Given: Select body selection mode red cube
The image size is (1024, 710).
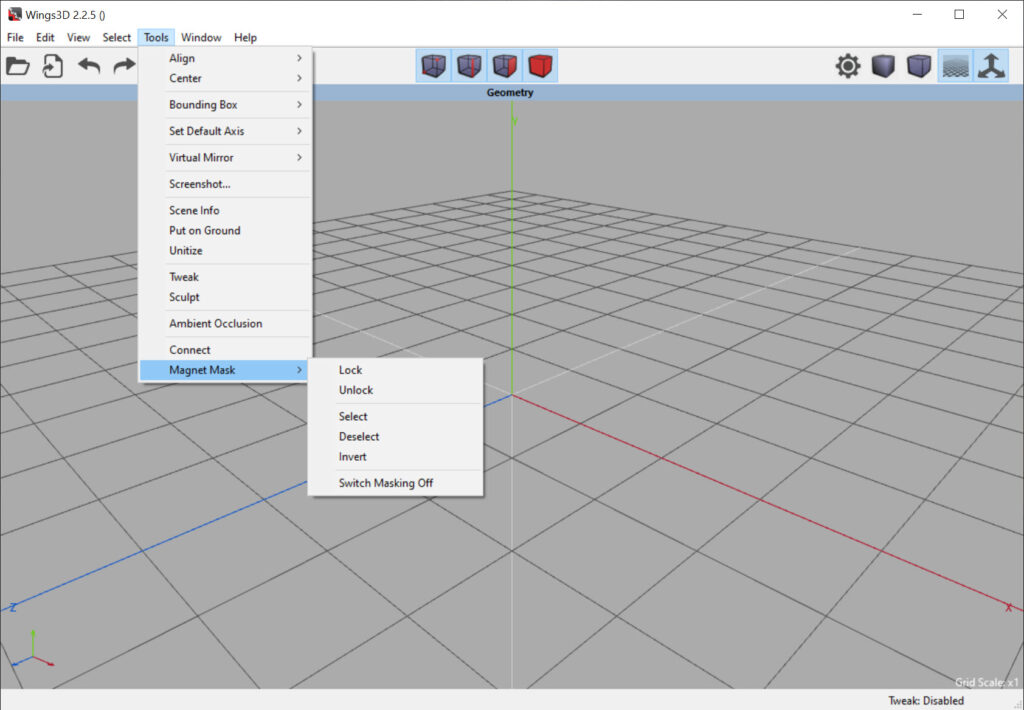Looking at the screenshot, I should click(x=540, y=66).
